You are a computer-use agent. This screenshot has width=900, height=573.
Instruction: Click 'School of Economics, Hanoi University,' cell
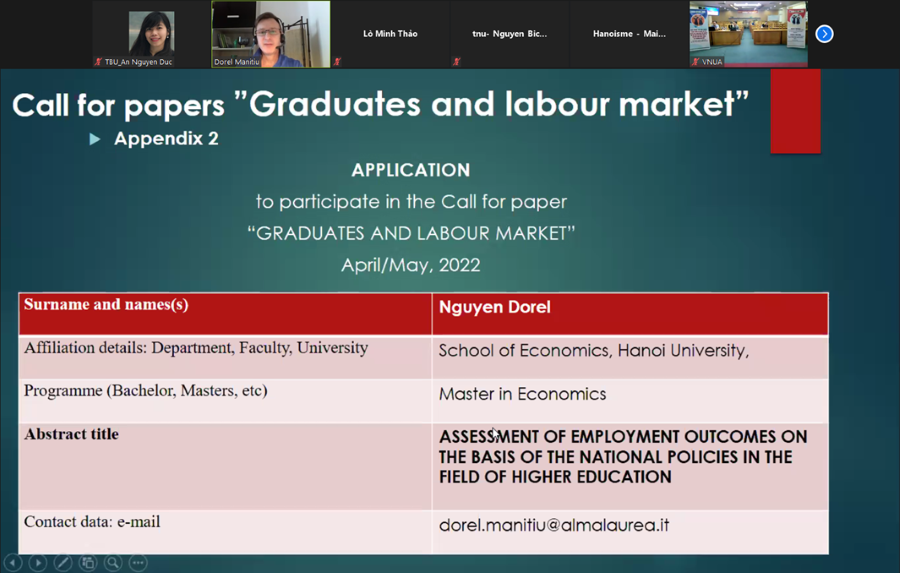[x=630, y=357]
